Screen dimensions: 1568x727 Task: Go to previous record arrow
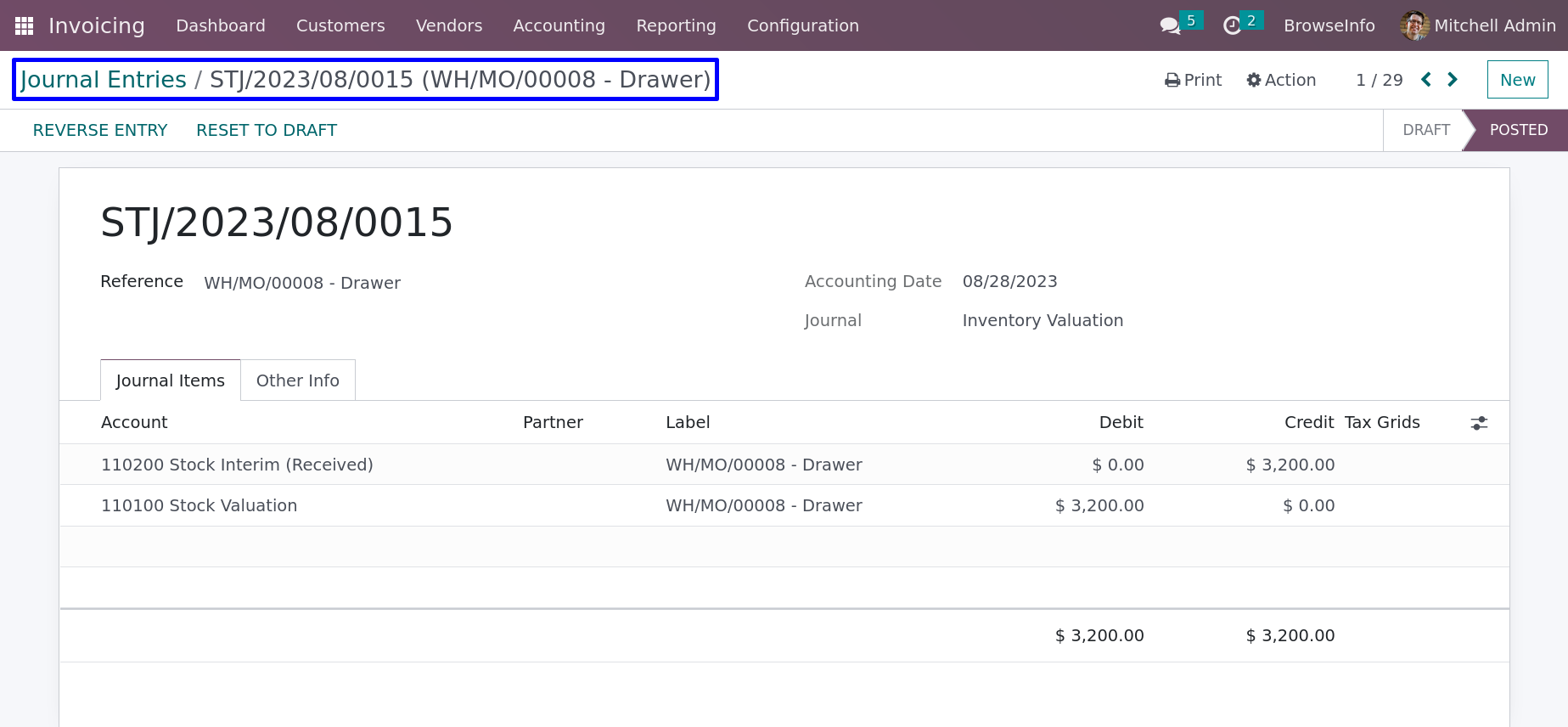1426,79
